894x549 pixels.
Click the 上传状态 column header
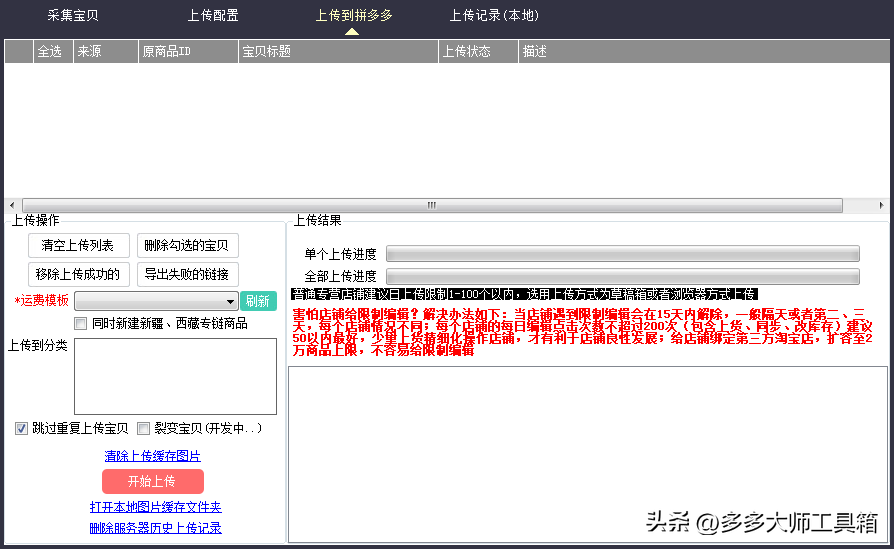point(478,51)
